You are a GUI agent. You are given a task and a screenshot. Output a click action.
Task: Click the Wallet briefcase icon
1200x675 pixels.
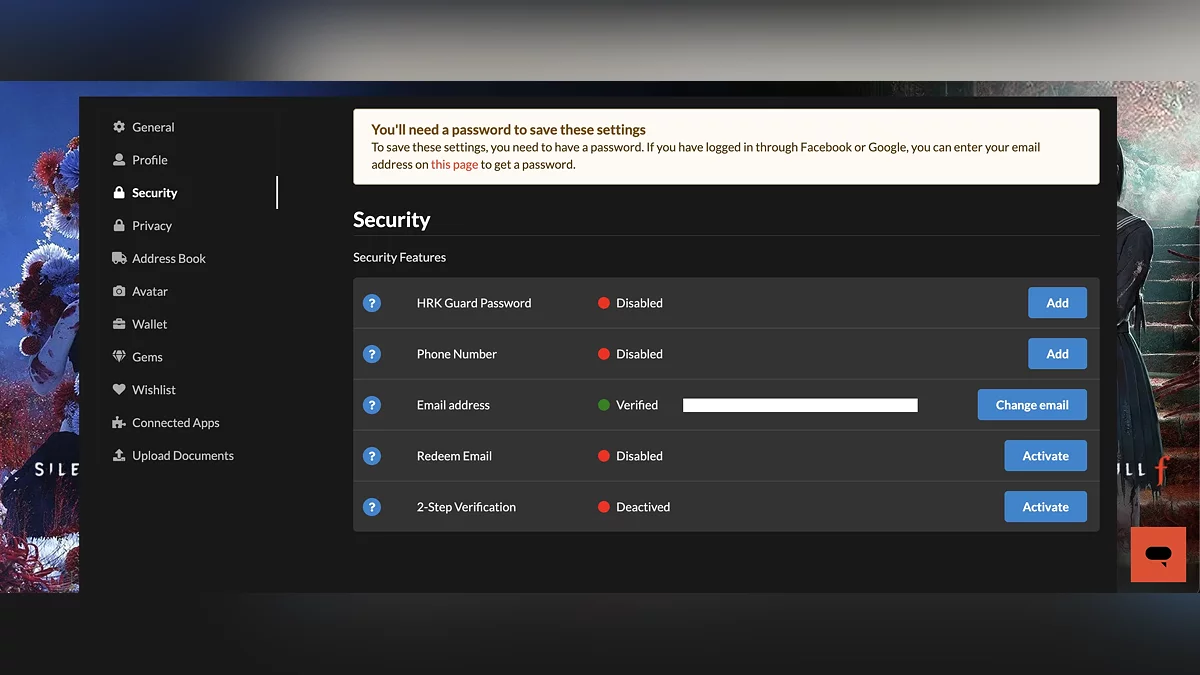click(x=119, y=324)
